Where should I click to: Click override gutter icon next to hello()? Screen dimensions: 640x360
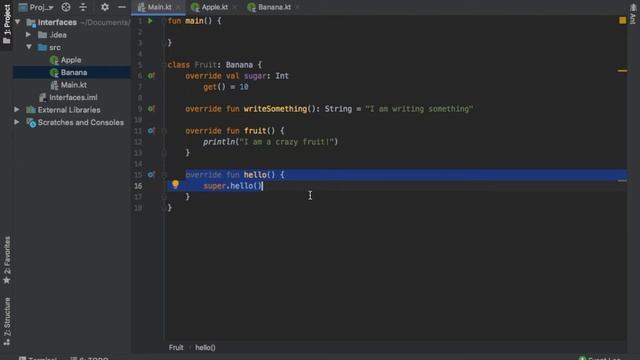pyautogui.click(x=151, y=175)
